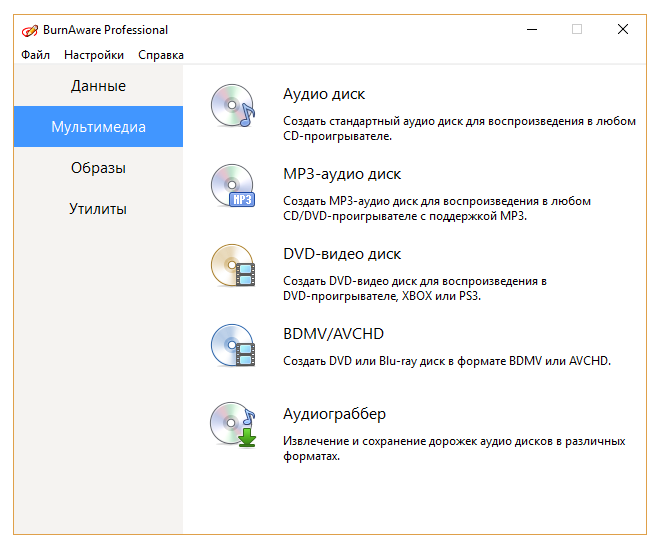This screenshot has width=664, height=556.
Task: Minimize the BurnAware Professional window
Action: coord(532,30)
